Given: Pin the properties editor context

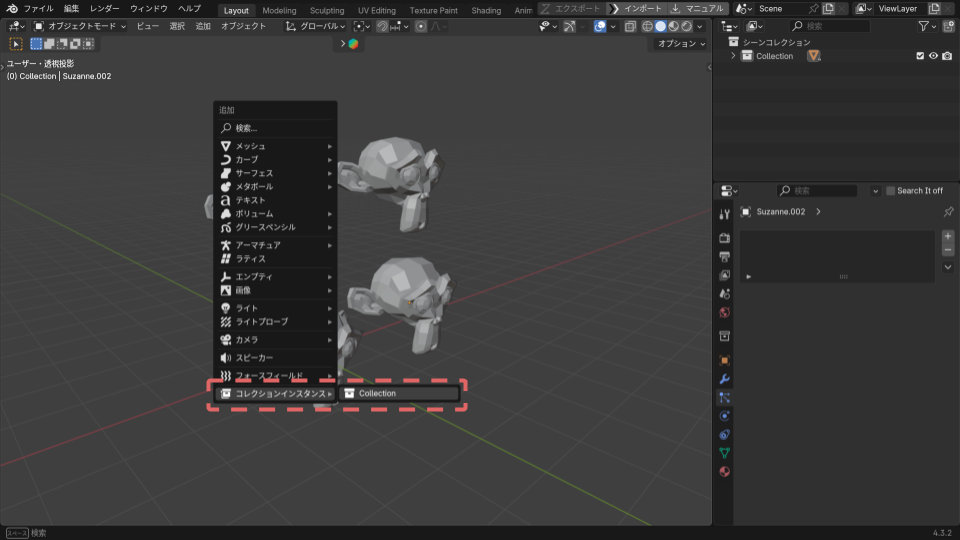Looking at the screenshot, I should (948, 212).
